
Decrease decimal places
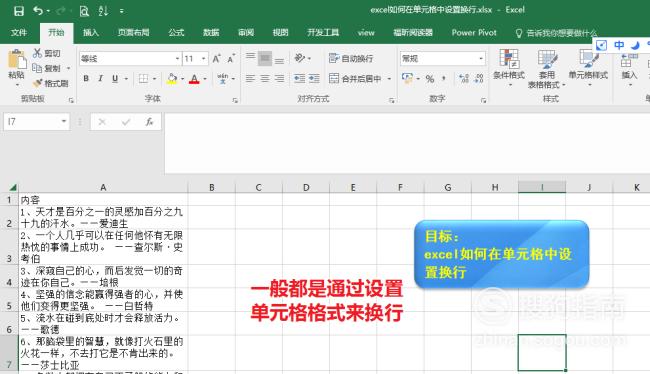pyautogui.click(x=479, y=78)
